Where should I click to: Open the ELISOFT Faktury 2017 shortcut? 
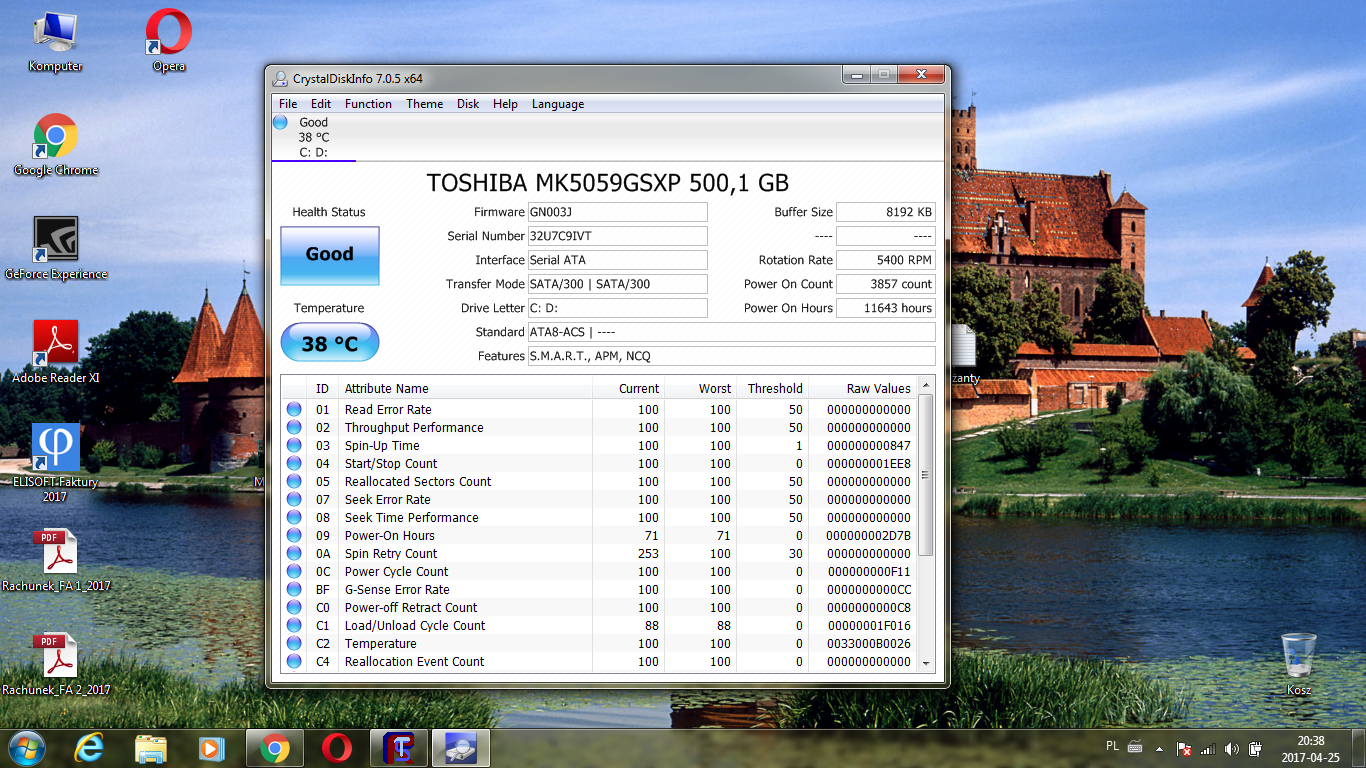point(56,463)
